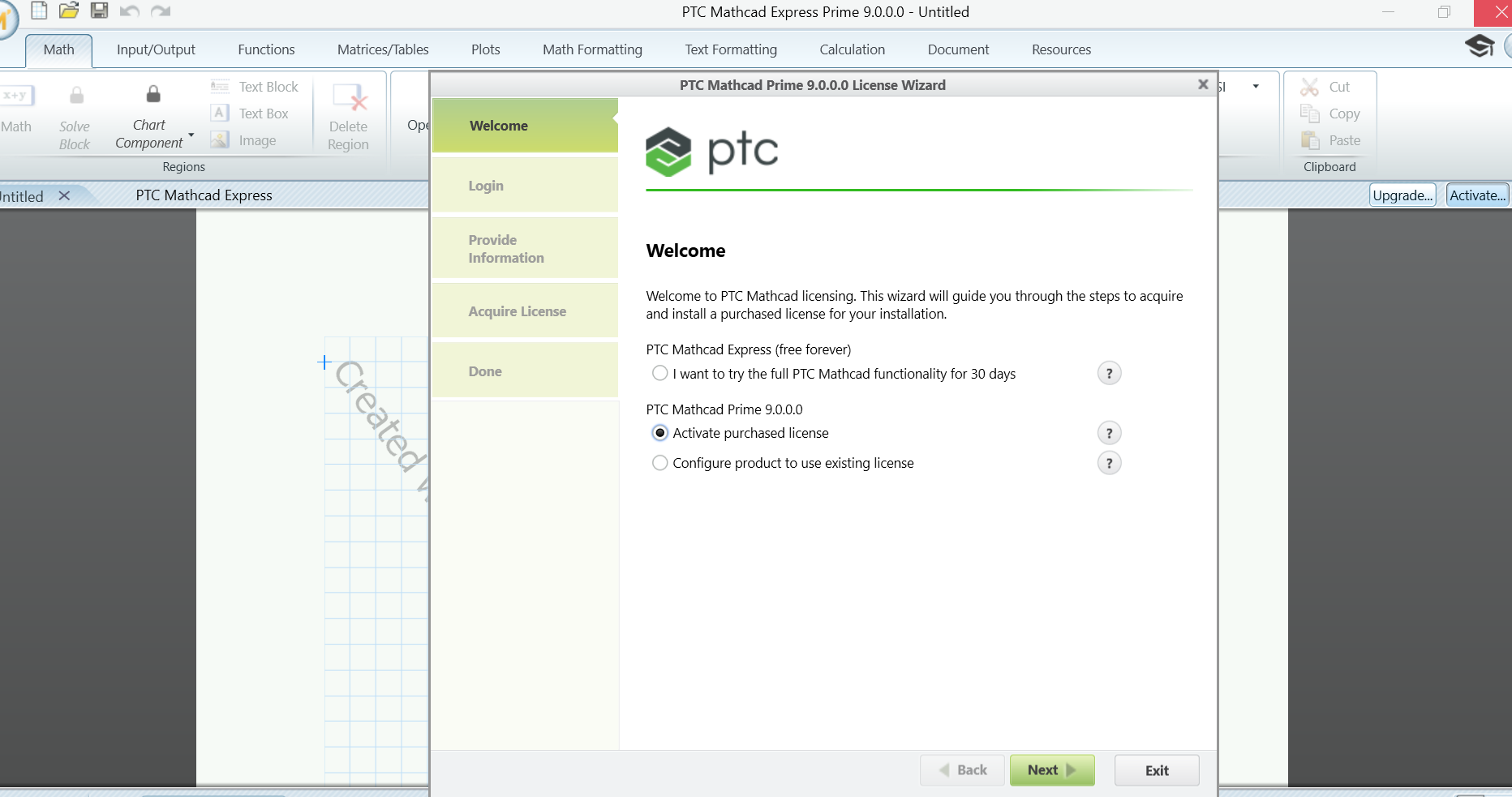Save the worksheet using the disk icon

pyautogui.click(x=99, y=11)
